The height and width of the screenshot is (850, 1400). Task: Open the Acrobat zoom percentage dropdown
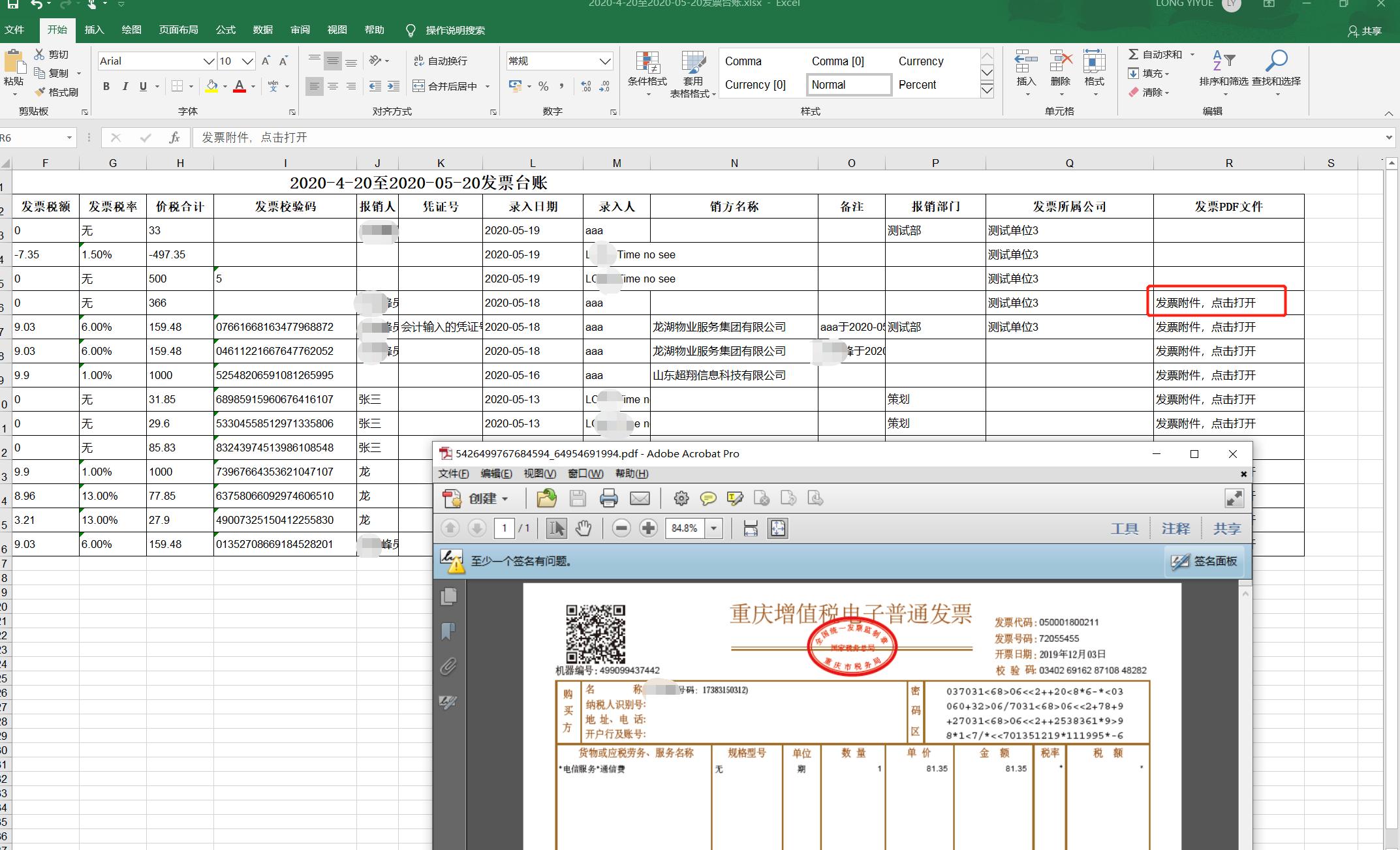(x=715, y=528)
